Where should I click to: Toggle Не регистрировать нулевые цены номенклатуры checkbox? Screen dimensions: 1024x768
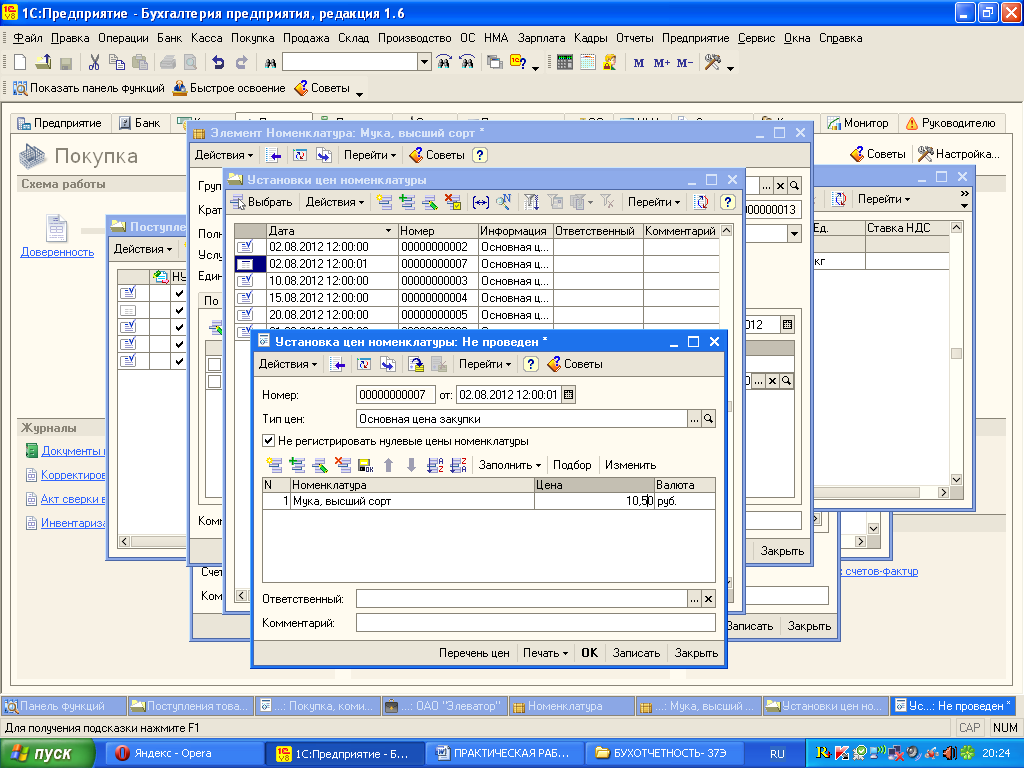pyautogui.click(x=268, y=441)
